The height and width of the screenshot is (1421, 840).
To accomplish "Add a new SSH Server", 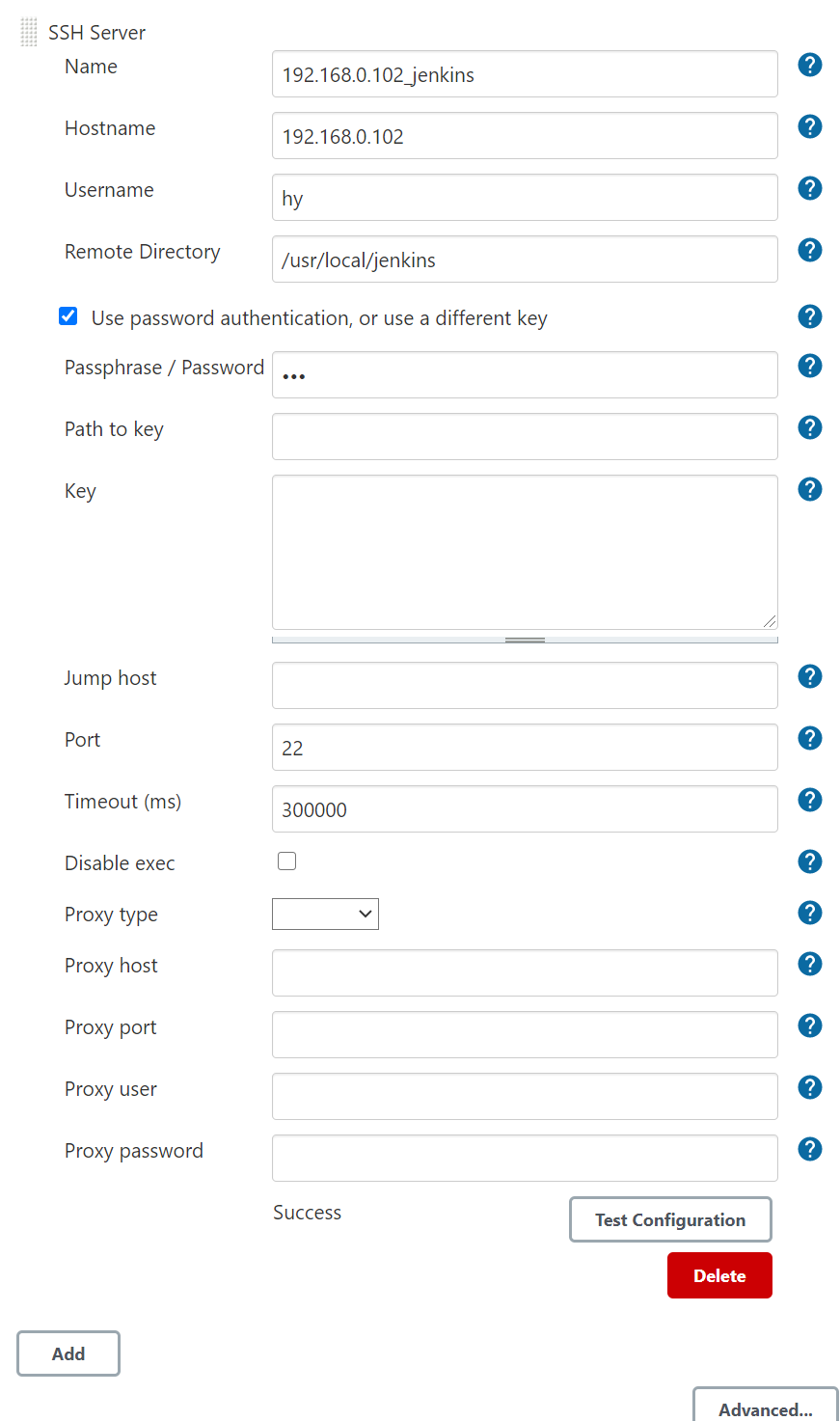I will [68, 1353].
